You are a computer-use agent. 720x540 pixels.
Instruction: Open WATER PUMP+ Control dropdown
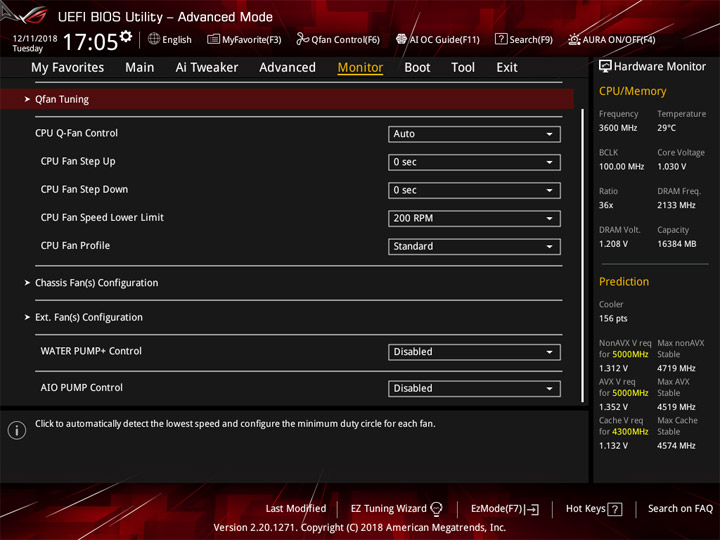[x=474, y=352]
